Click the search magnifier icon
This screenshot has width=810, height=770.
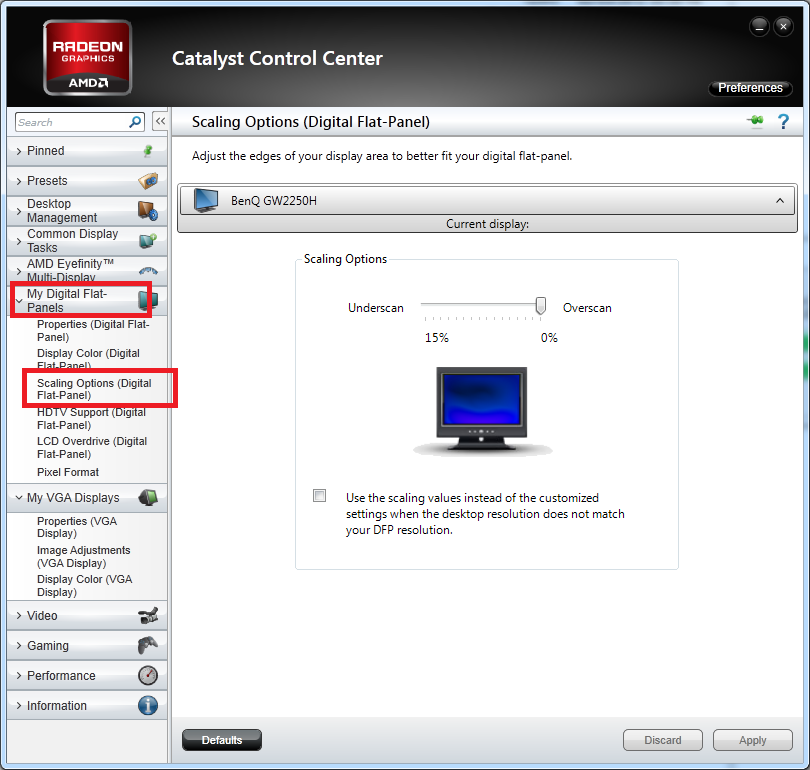coord(135,122)
